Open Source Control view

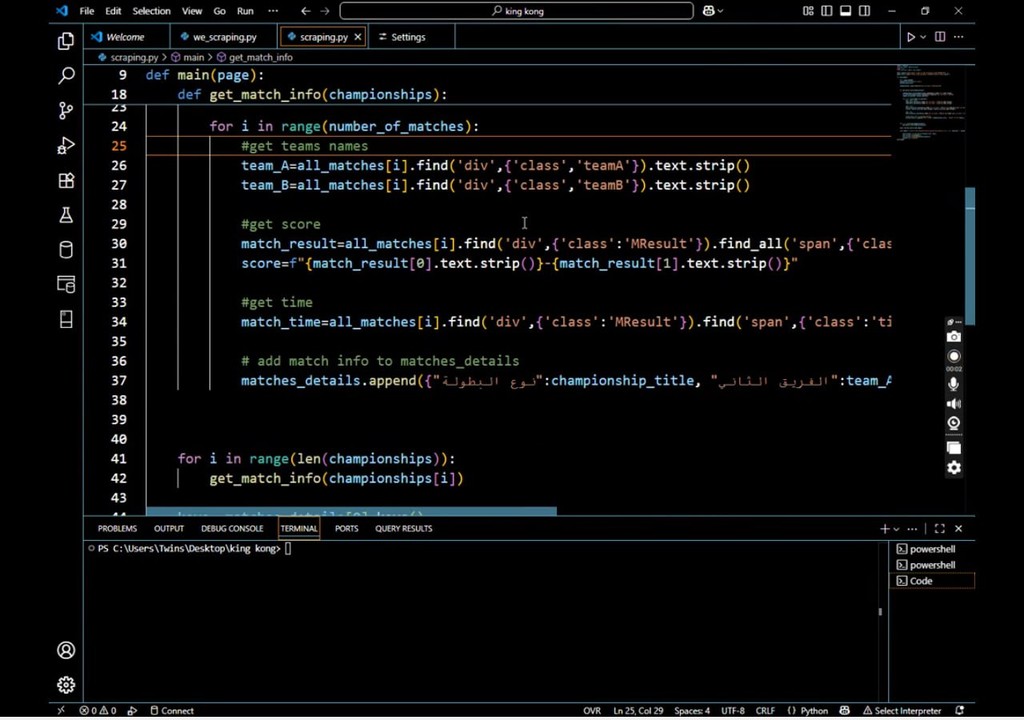click(x=66, y=110)
